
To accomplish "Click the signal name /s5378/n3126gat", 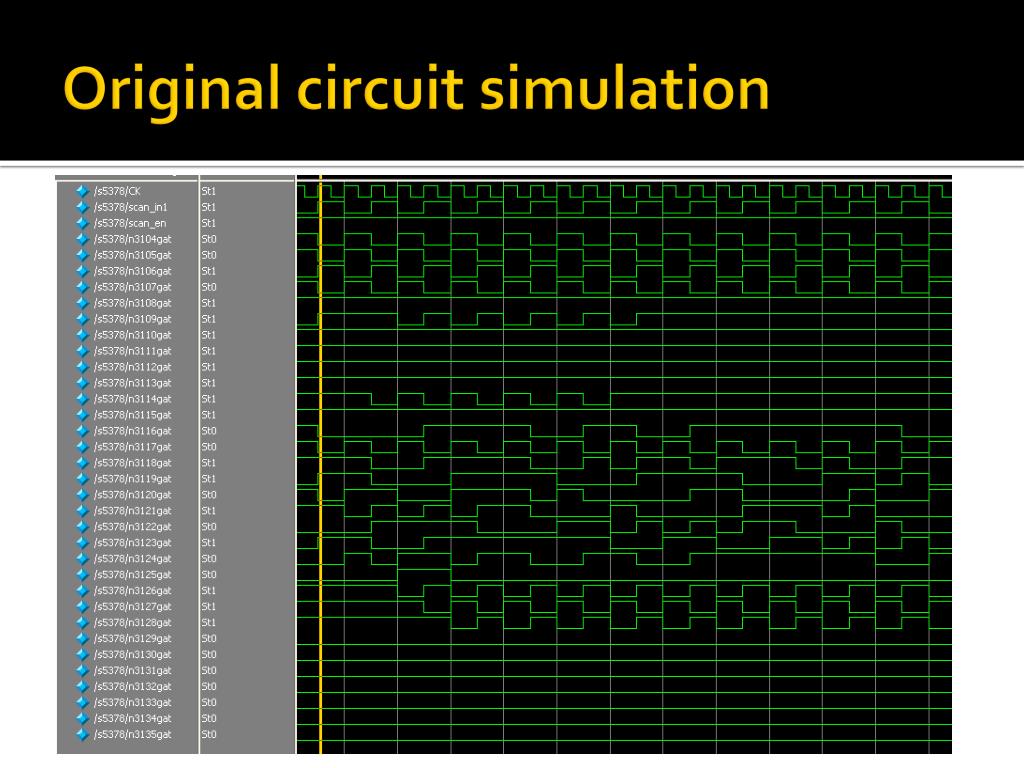I will (x=133, y=591).
